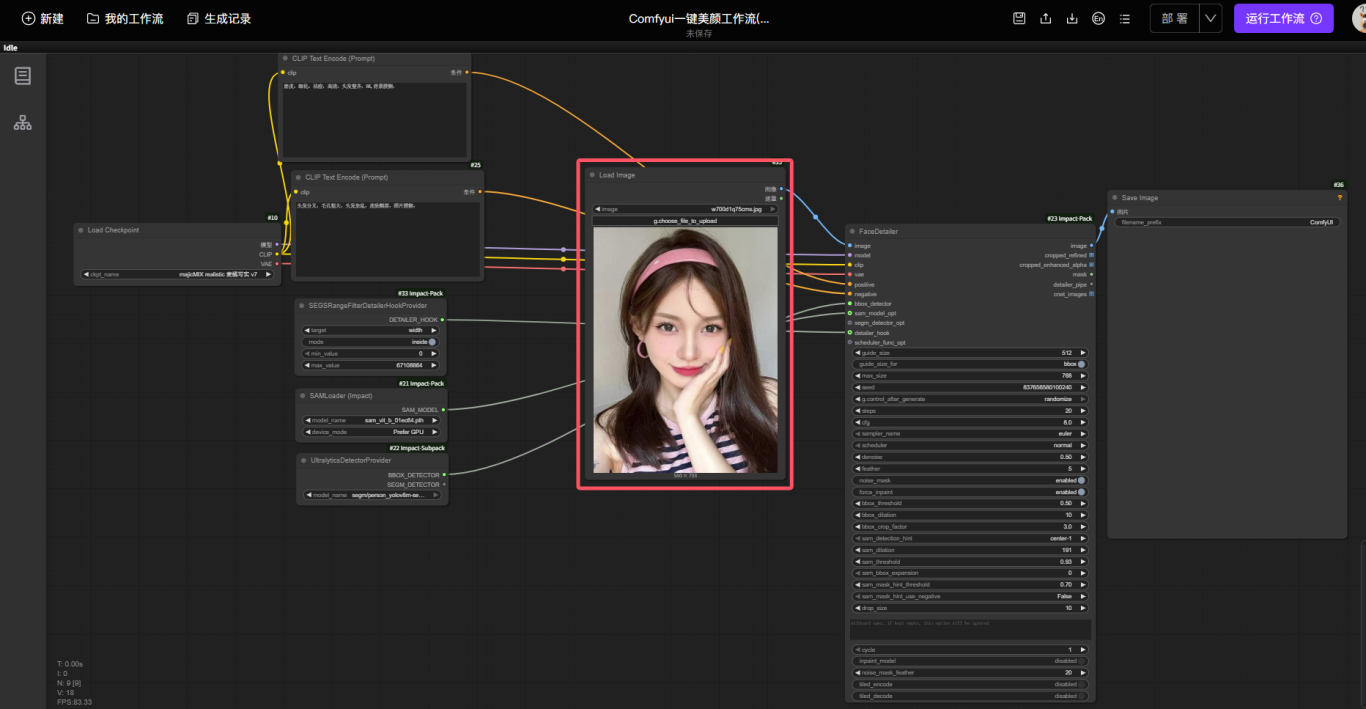
Task: Open control_after_generate randomize selector
Action: pyautogui.click(x=969, y=399)
